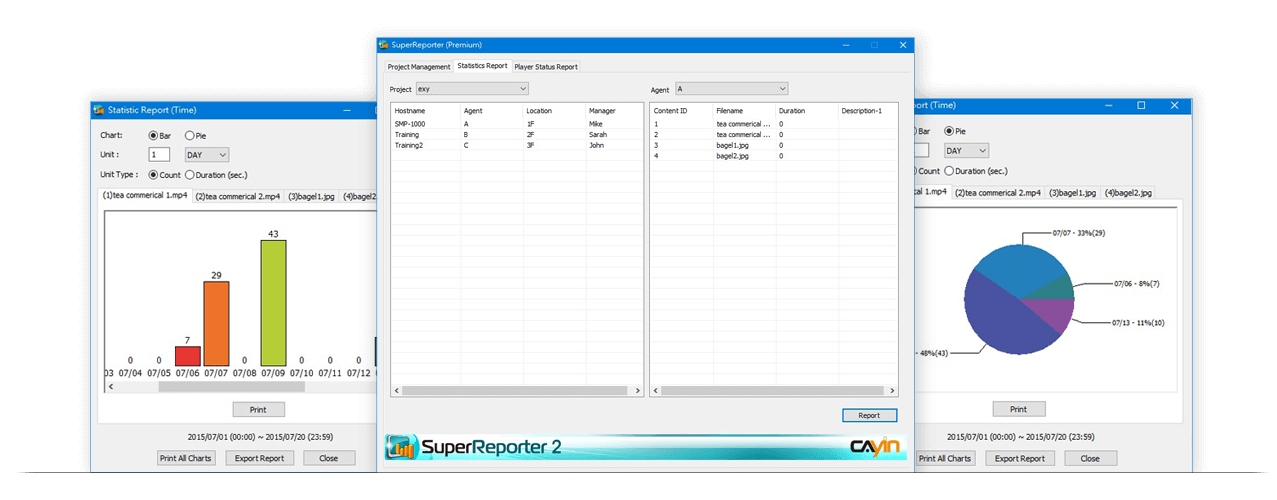
Task: Select bagel2.jpg content row
Action: pos(774,156)
